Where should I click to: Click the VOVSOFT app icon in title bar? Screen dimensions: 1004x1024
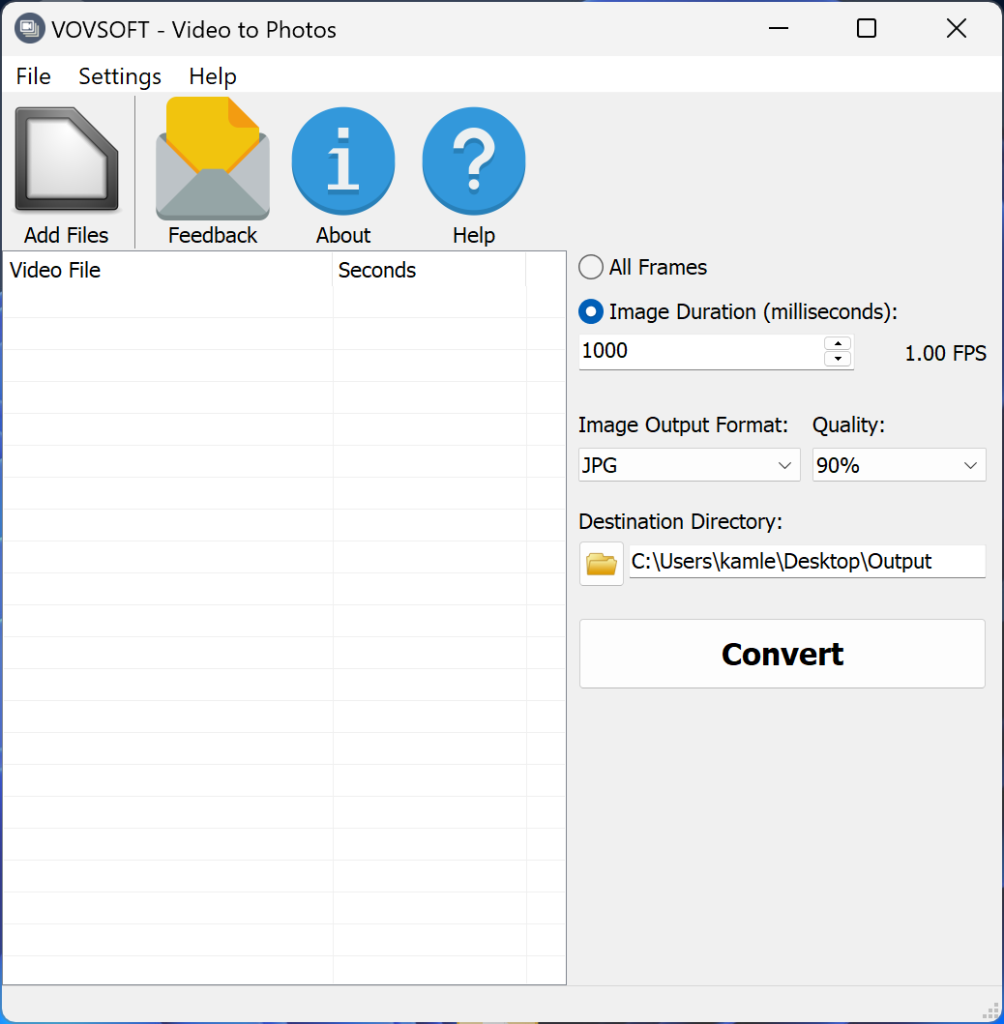[x=28, y=29]
